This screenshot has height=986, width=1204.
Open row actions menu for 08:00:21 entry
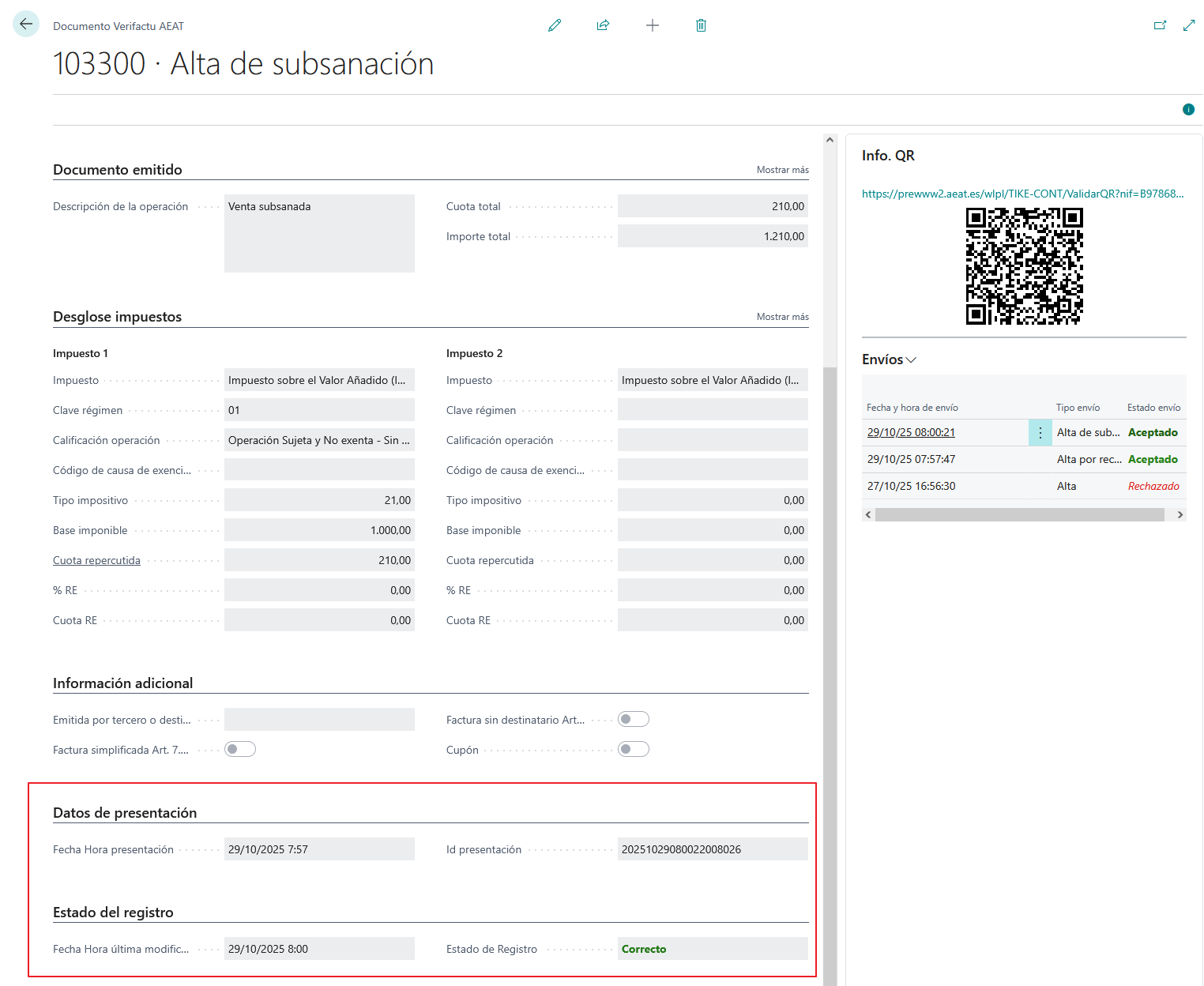1040,433
